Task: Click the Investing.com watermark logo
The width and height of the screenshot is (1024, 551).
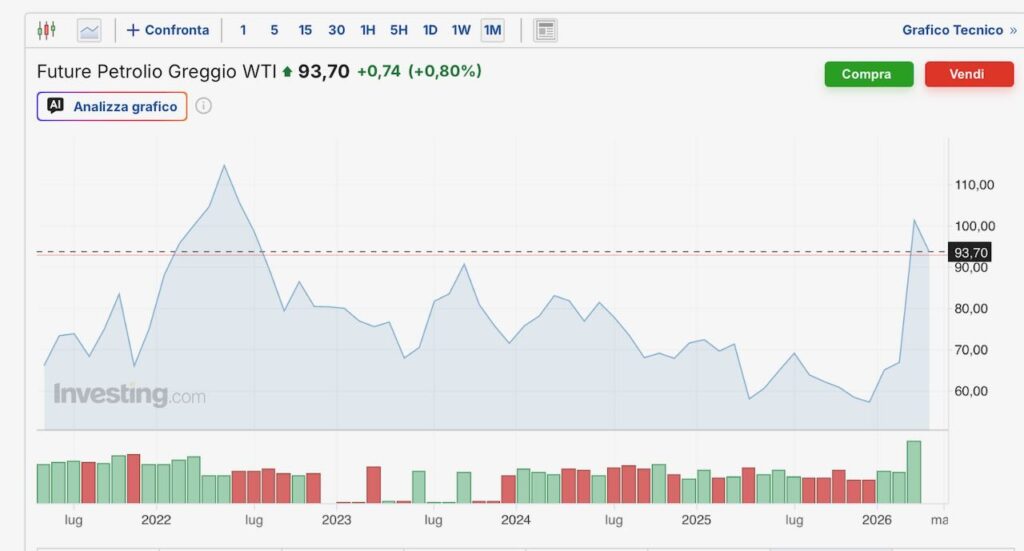Action: click(129, 395)
